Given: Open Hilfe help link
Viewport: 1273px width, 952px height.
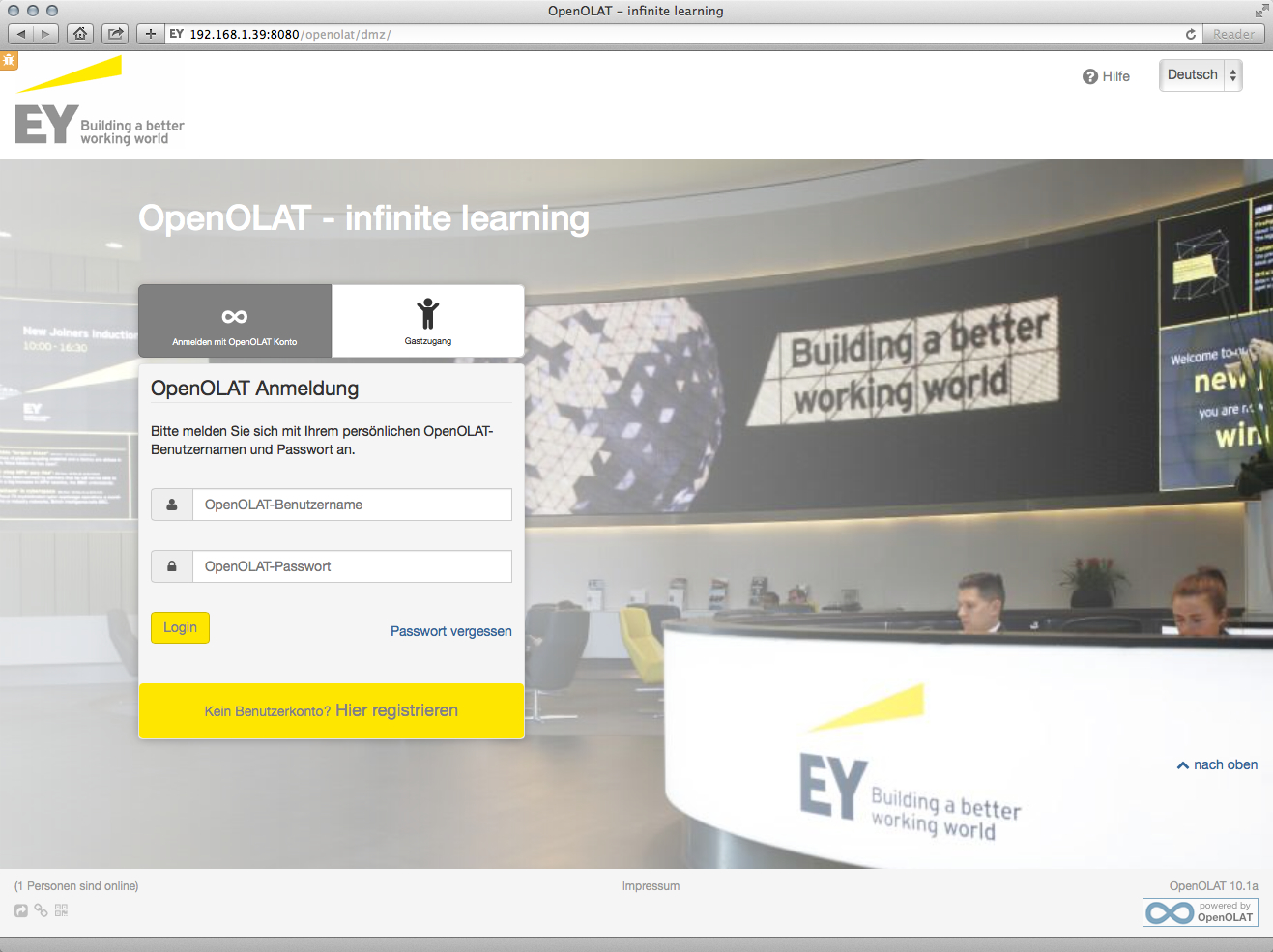Looking at the screenshot, I should point(1106,76).
